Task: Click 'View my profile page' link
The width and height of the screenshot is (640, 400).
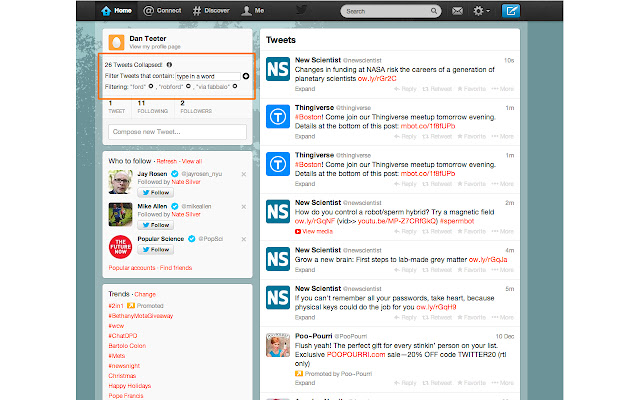Action: click(155, 47)
